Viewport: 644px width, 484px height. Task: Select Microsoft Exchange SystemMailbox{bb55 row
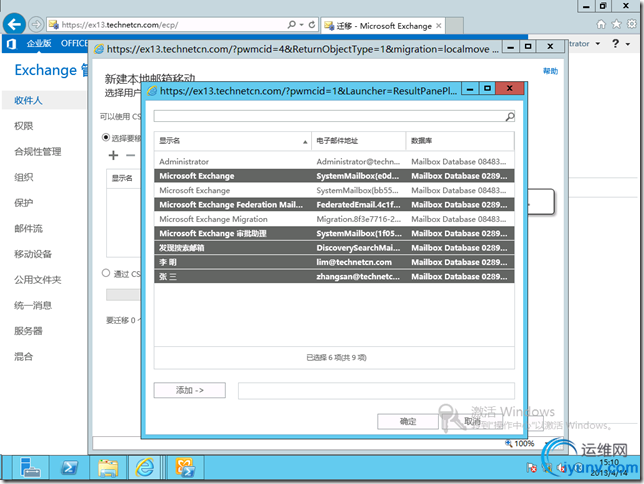pos(334,190)
